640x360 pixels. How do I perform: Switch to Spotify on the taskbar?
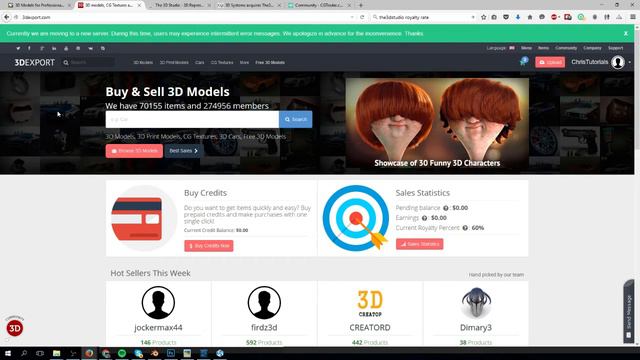pos(122,353)
